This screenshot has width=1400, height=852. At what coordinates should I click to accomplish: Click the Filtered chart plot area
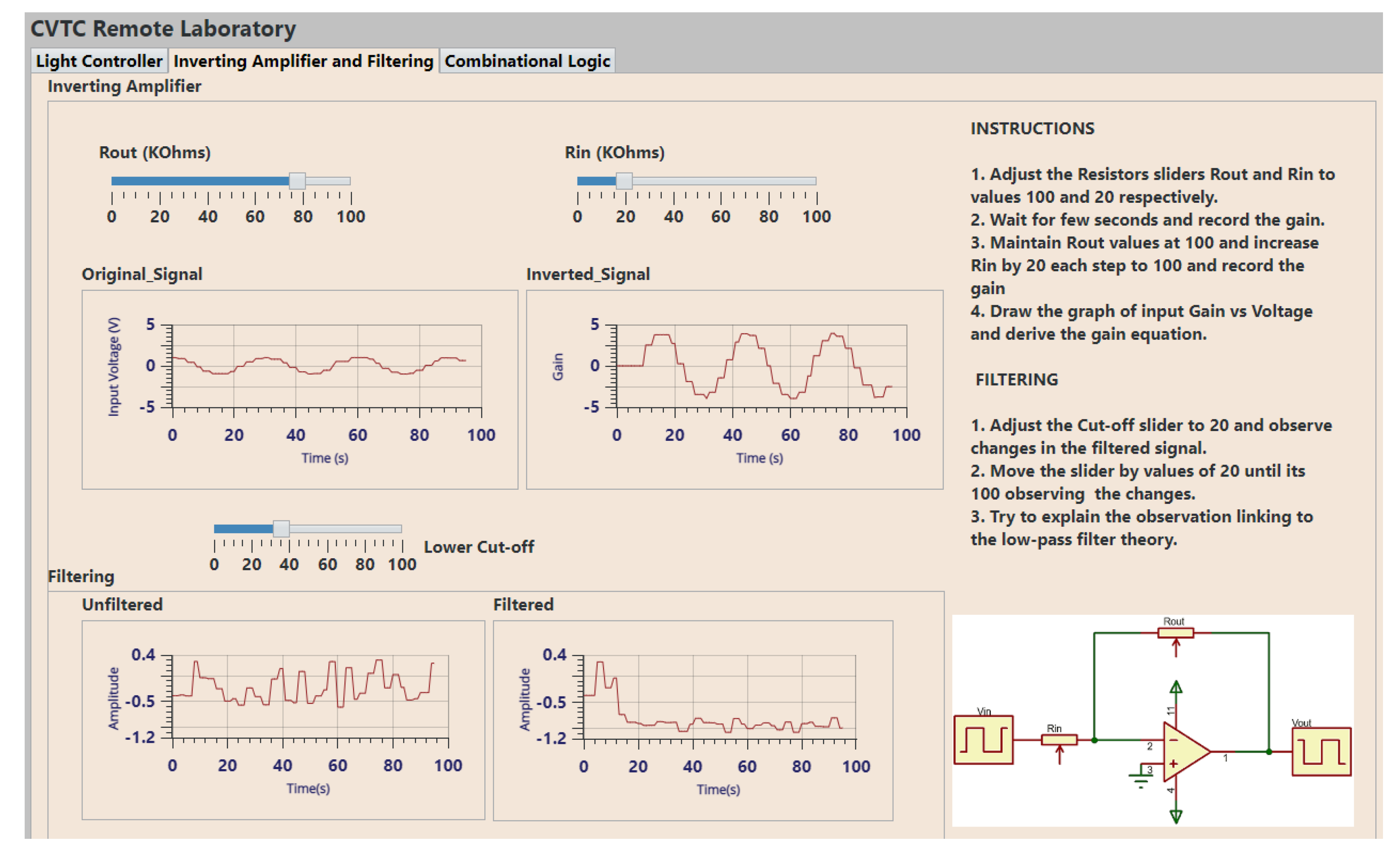coord(719,697)
